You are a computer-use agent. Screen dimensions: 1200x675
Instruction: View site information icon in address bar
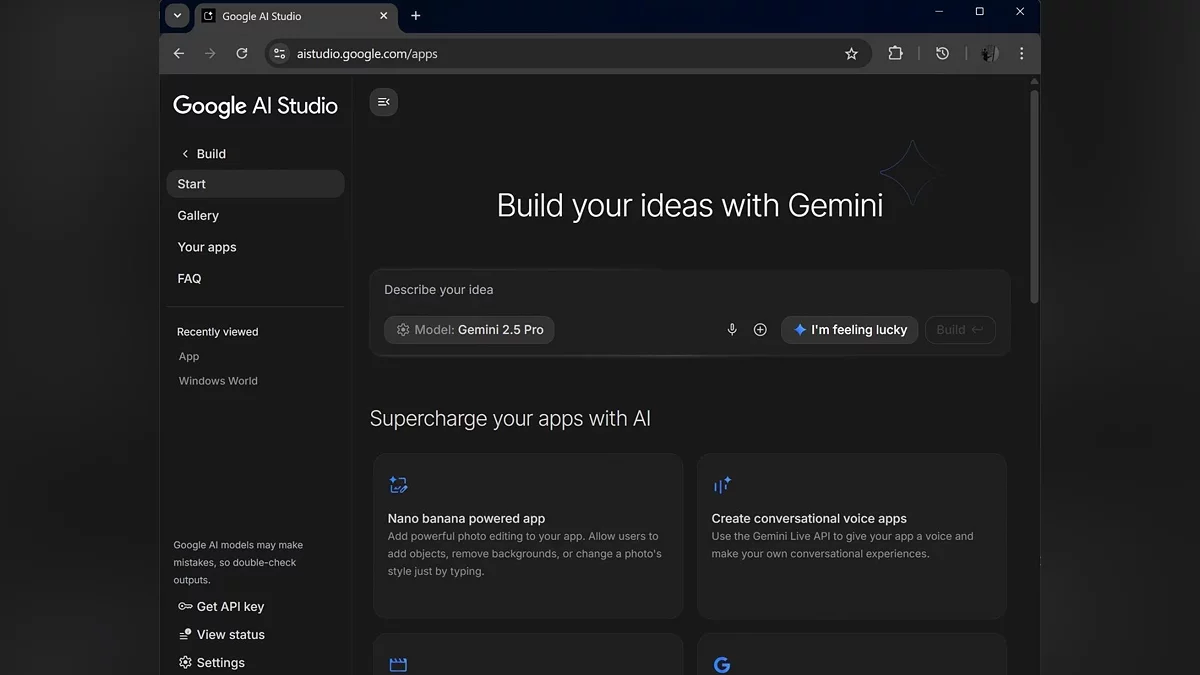coord(279,54)
